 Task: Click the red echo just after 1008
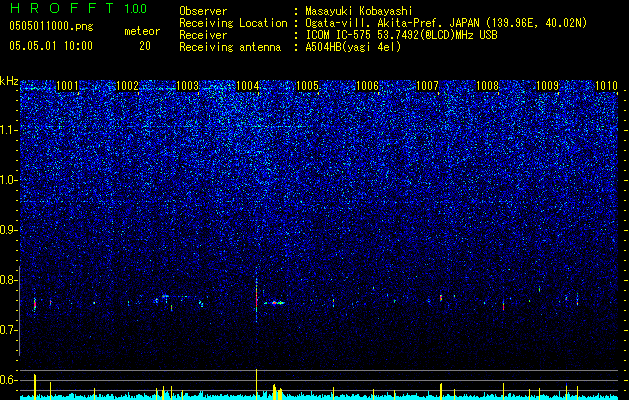pos(503,305)
